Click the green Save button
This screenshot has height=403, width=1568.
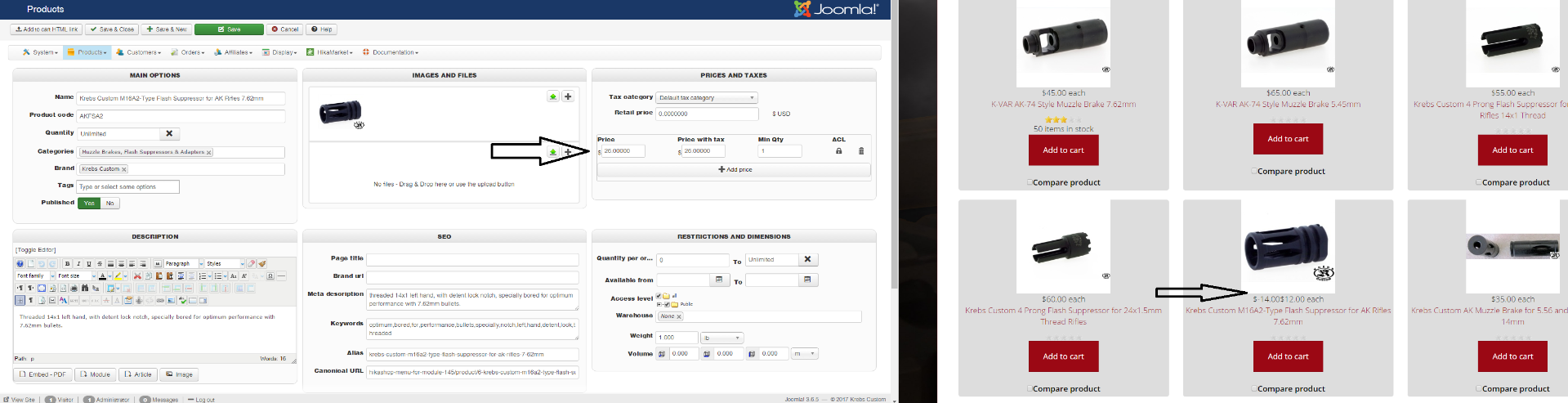pyautogui.click(x=229, y=29)
